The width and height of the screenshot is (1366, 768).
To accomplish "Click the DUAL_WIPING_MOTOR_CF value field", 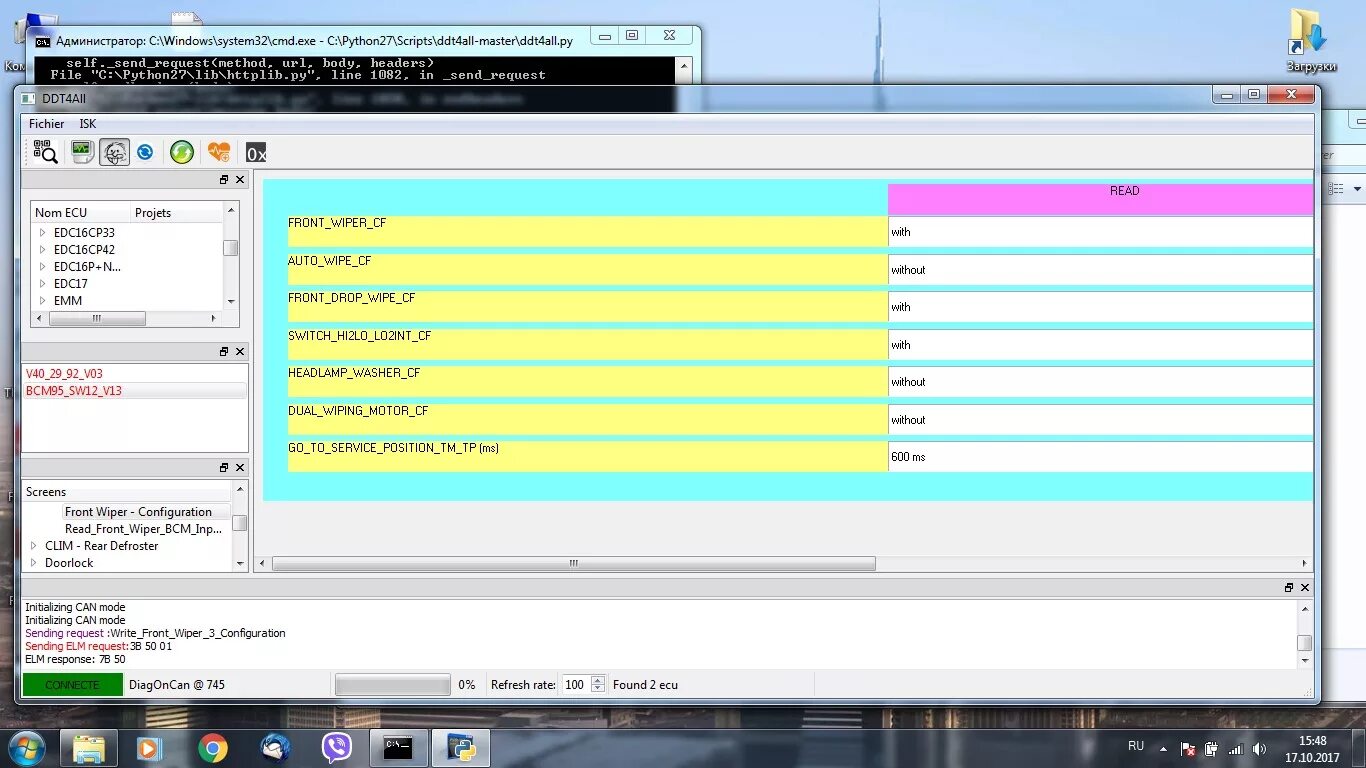I will tap(1100, 420).
